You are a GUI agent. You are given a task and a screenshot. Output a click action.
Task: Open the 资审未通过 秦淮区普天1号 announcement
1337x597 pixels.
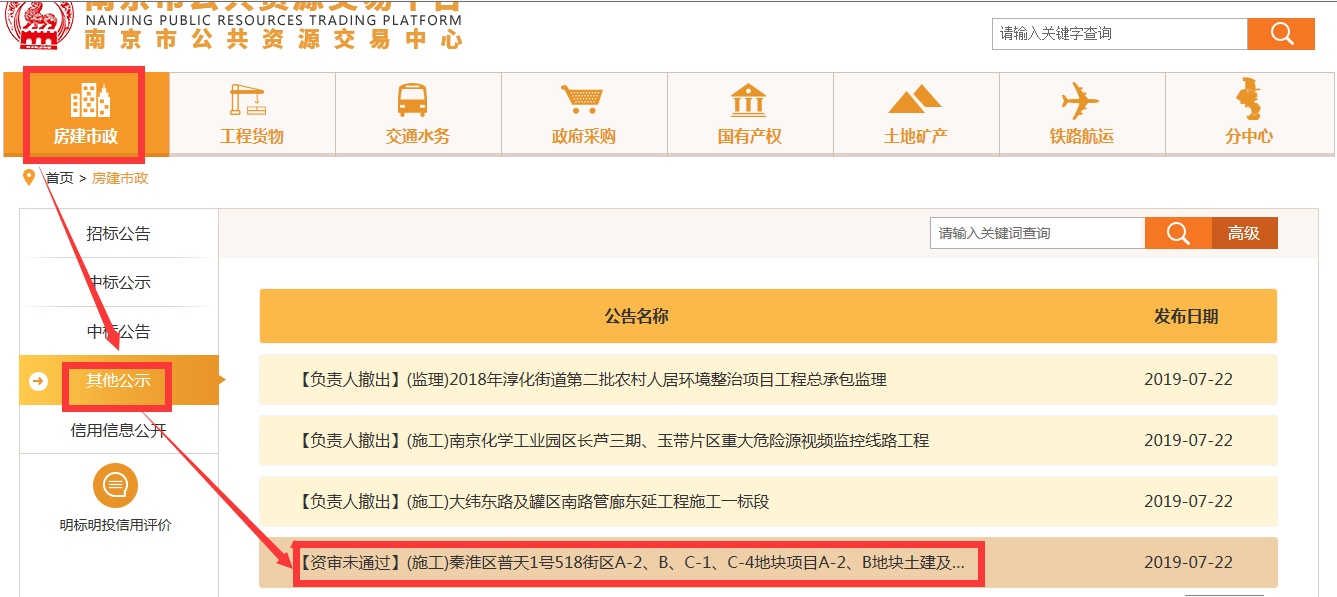[x=632, y=563]
